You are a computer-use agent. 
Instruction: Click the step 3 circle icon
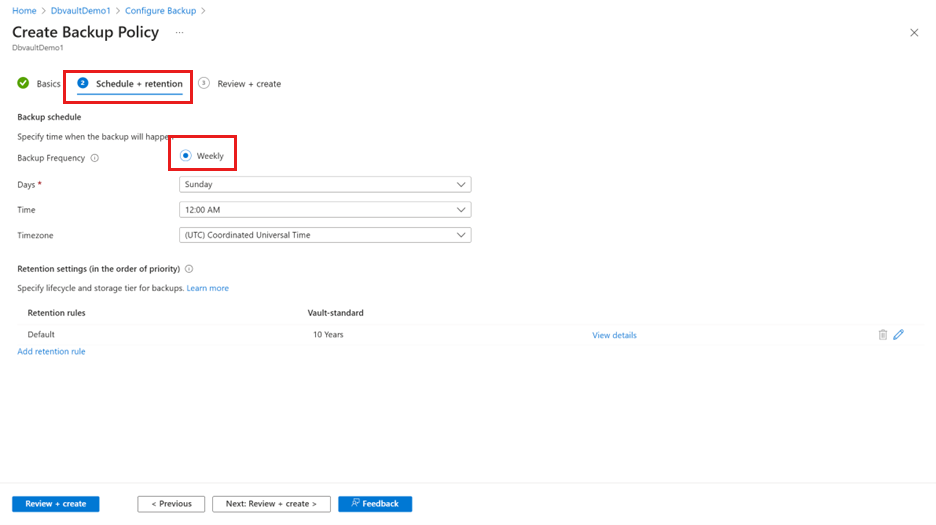coord(204,83)
